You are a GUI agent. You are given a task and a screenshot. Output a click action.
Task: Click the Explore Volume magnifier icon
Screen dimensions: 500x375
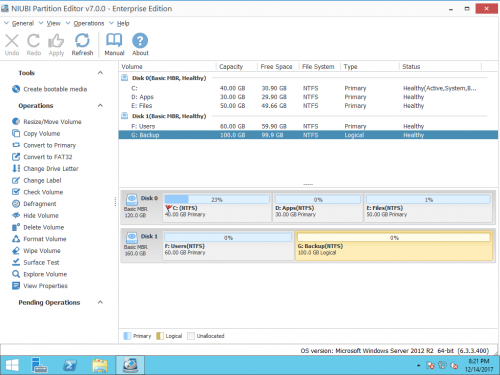coord(16,274)
